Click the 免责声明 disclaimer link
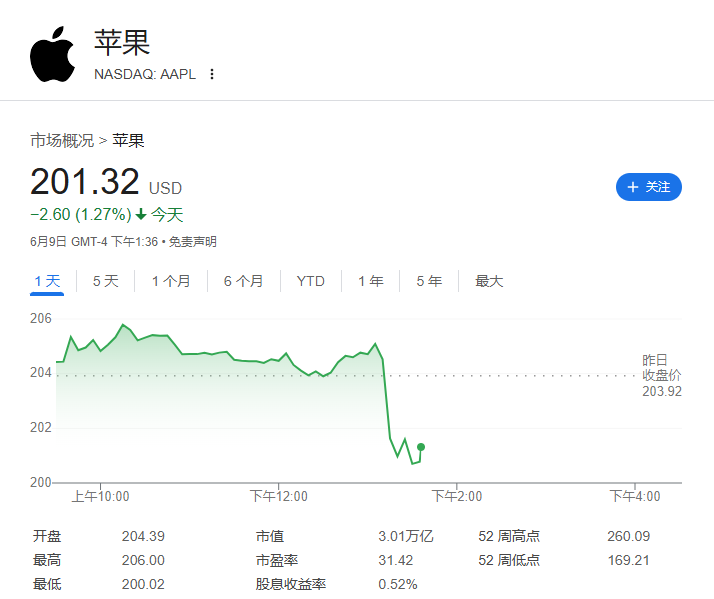Screen dimensions: 714x599 click(x=193, y=241)
